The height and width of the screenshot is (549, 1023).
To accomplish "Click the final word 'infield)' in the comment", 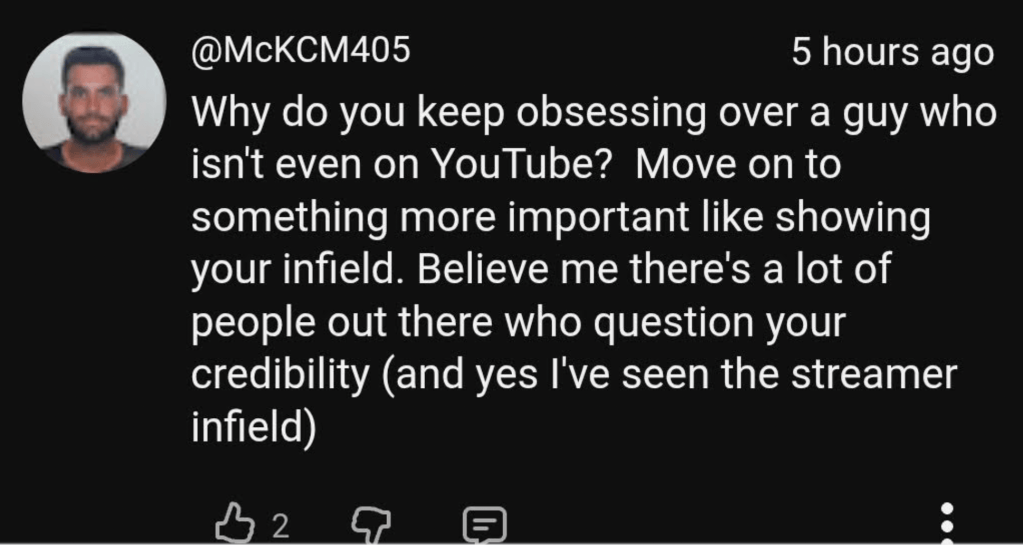I will (254, 427).
